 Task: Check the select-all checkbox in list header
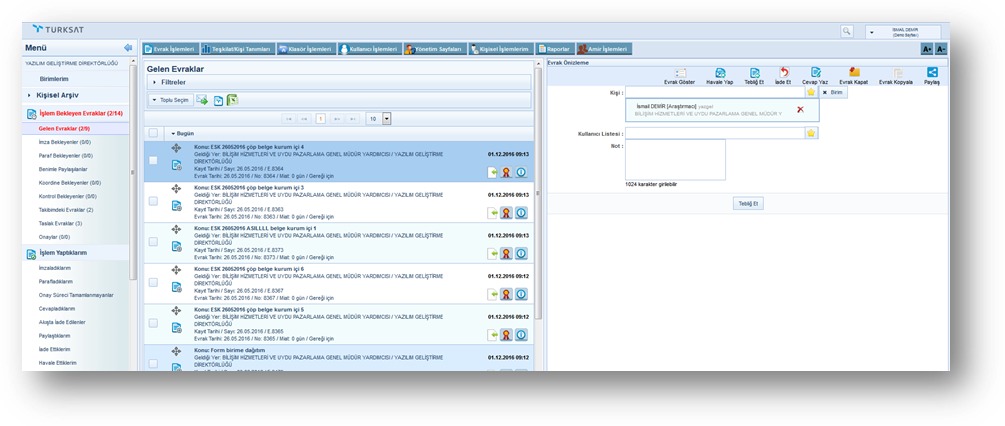point(153,133)
